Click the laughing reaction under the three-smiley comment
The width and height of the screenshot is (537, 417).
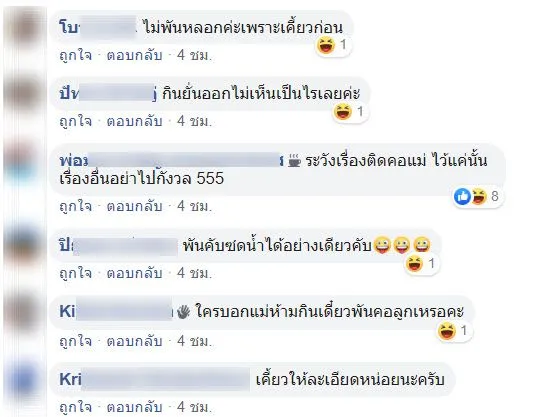tap(414, 264)
